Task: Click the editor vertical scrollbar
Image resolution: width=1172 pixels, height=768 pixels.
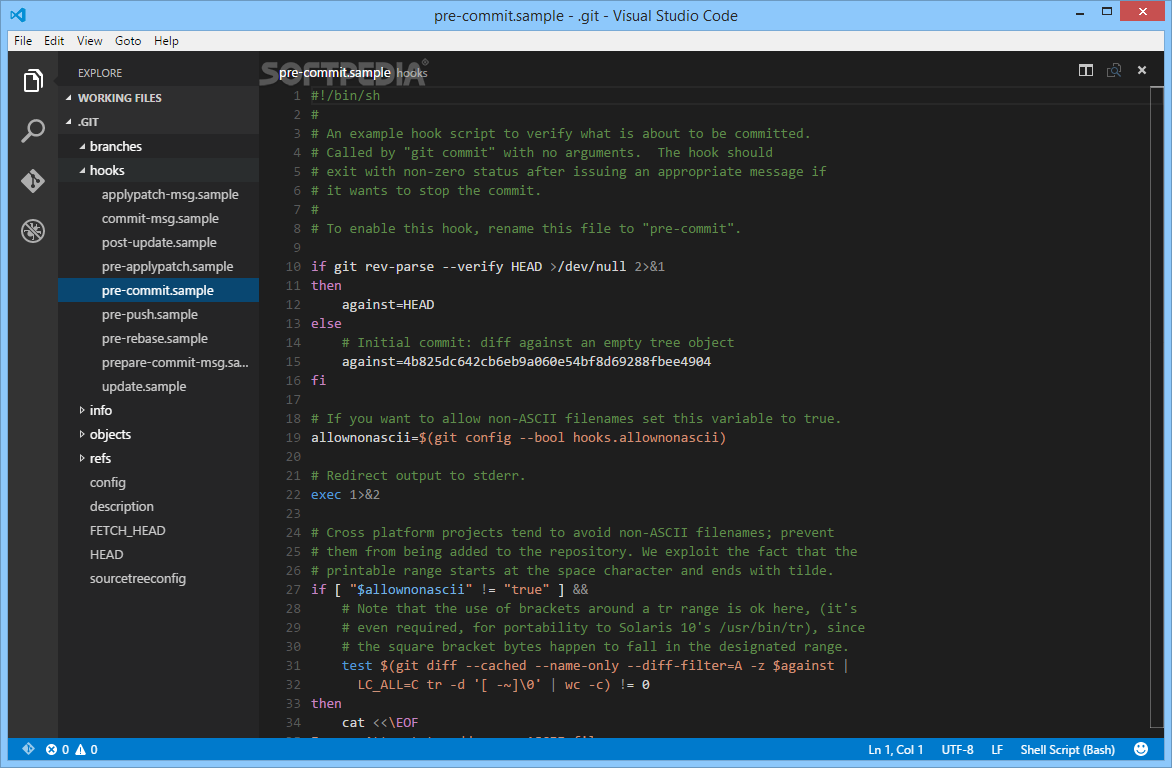Action: [x=1157, y=408]
